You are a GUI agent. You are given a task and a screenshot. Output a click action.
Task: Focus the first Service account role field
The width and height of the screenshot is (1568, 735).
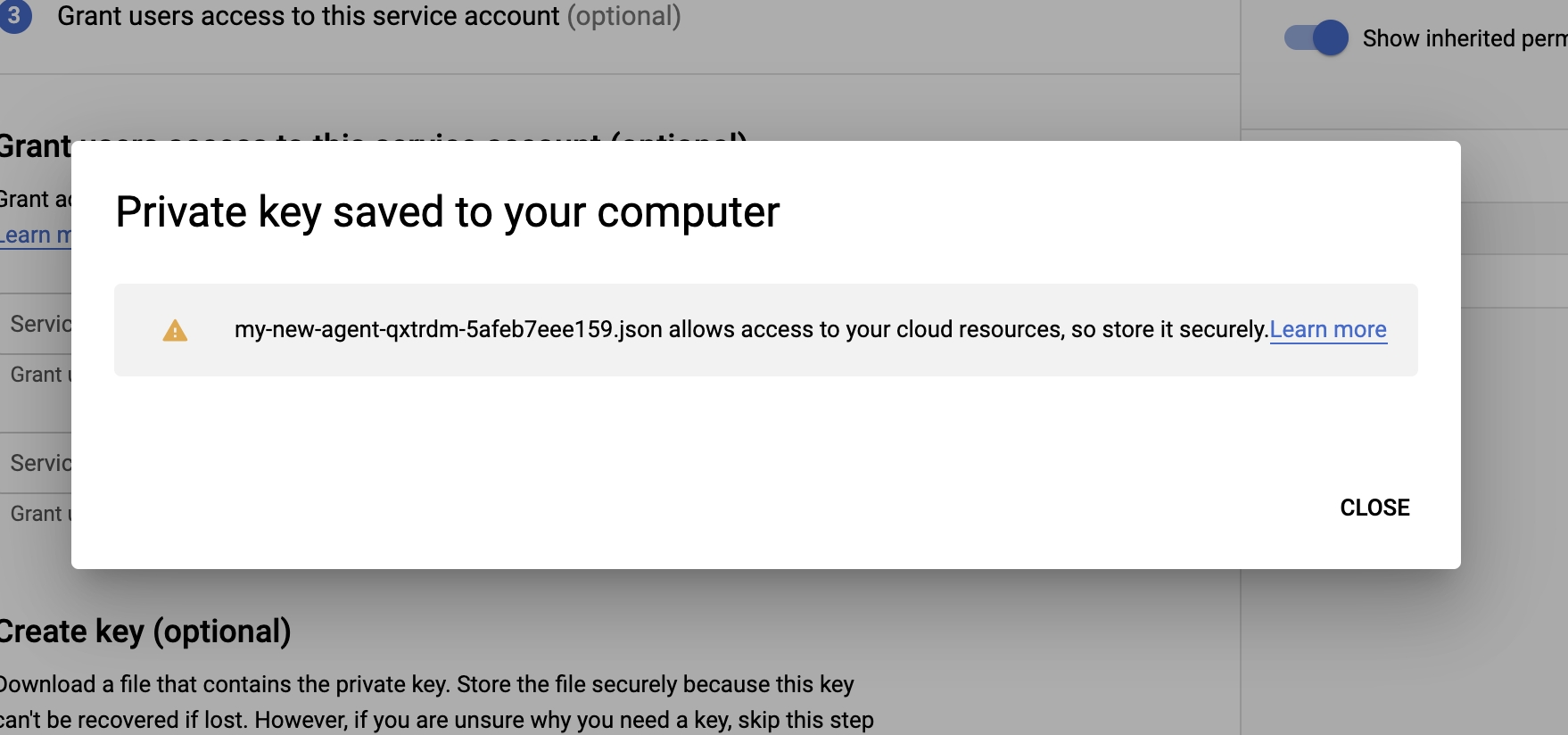[39, 324]
